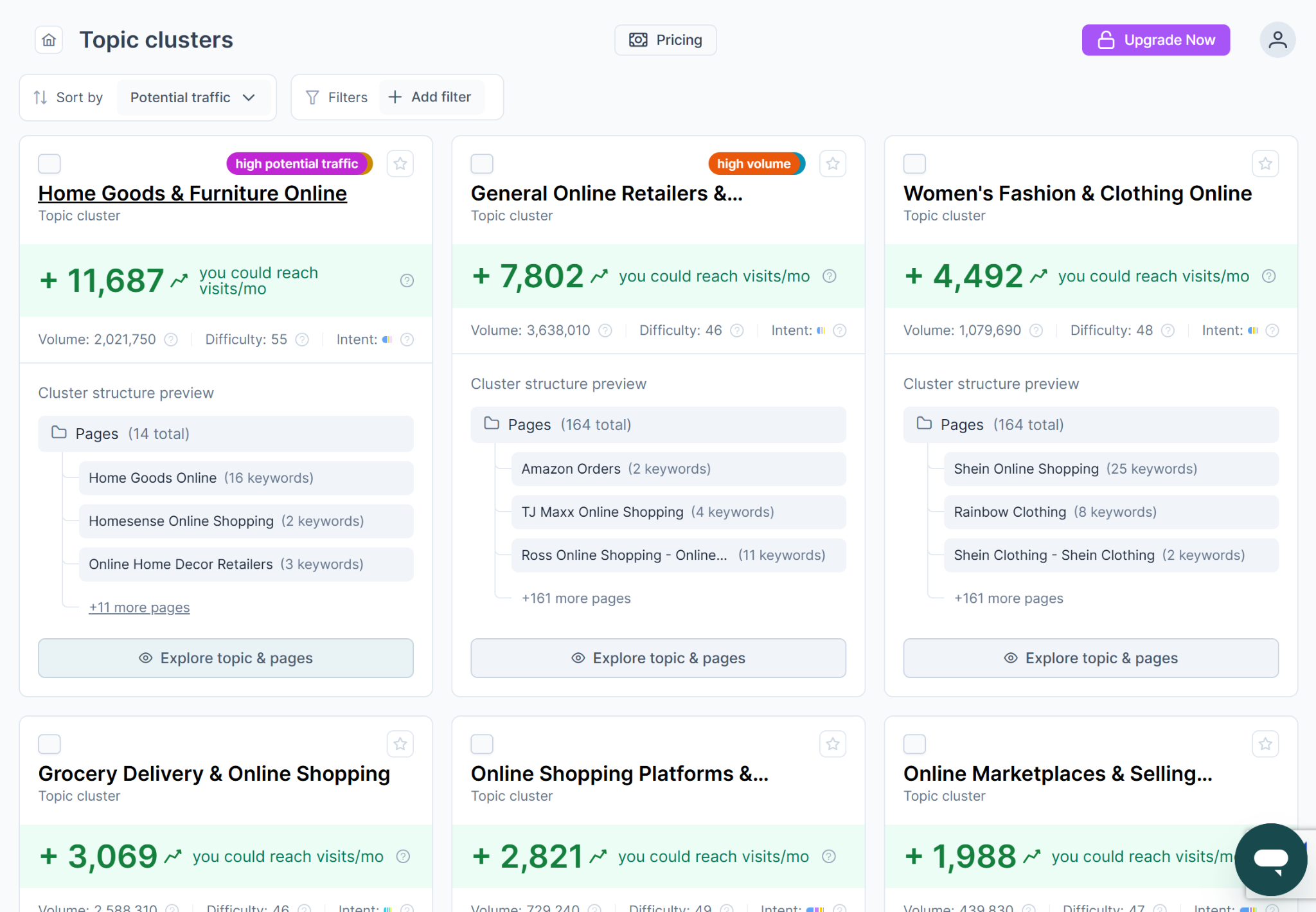Open the chat support bubble
Image resolution: width=1316 pixels, height=912 pixels.
1270,859
